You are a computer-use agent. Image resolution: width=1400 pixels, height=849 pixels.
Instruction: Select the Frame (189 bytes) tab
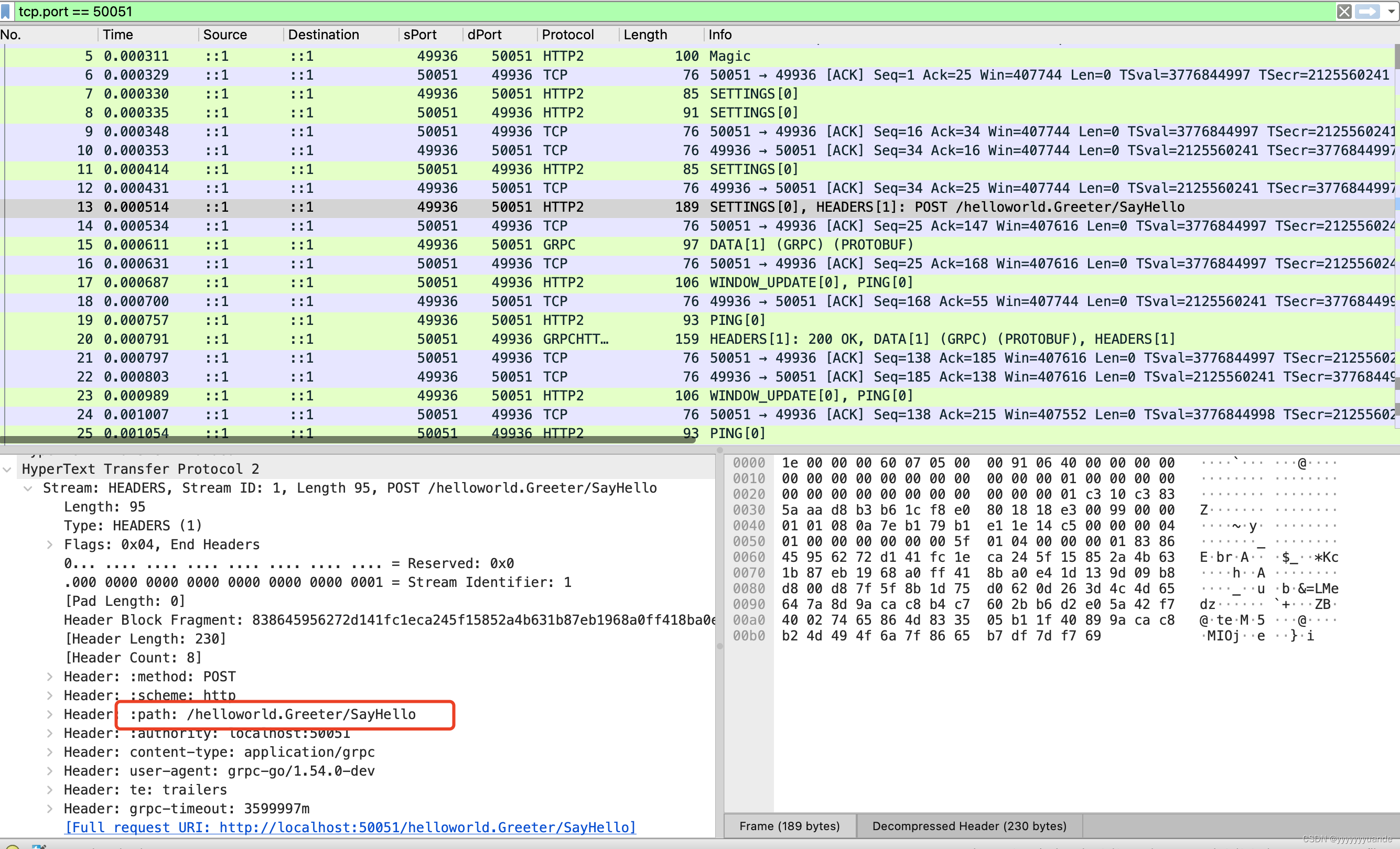[x=789, y=826]
